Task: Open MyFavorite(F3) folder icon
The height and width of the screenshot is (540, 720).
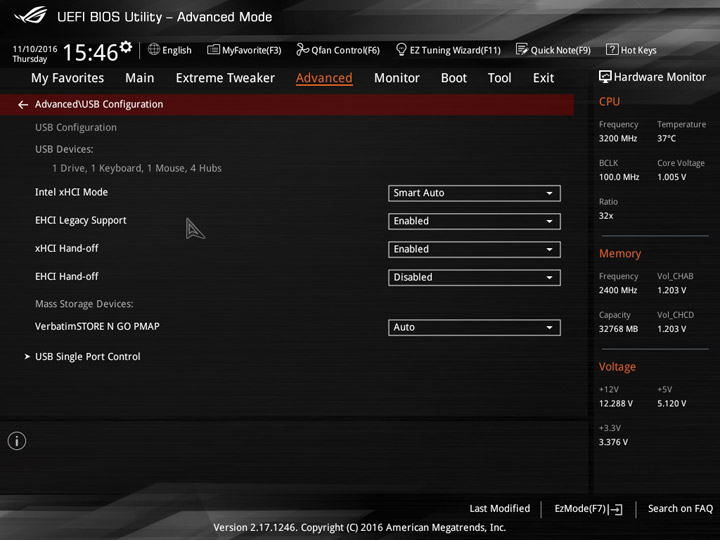Action: point(213,49)
